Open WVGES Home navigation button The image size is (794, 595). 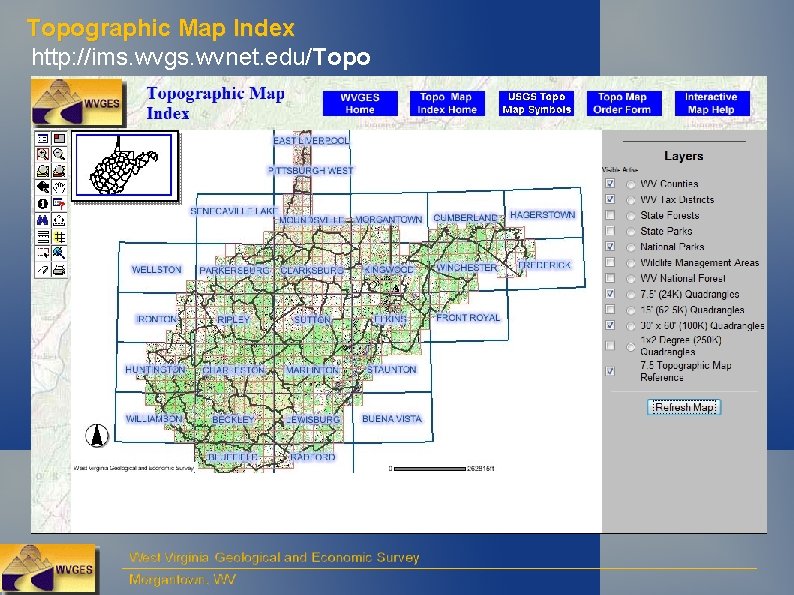pos(360,103)
